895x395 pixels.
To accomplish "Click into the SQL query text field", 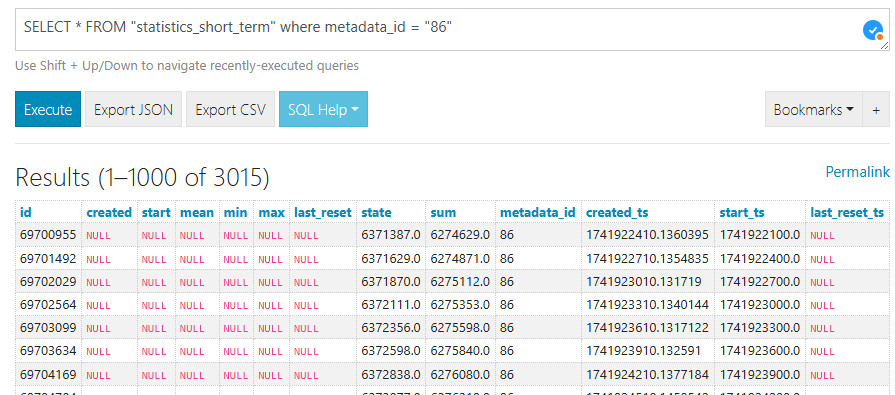I will (452, 30).
